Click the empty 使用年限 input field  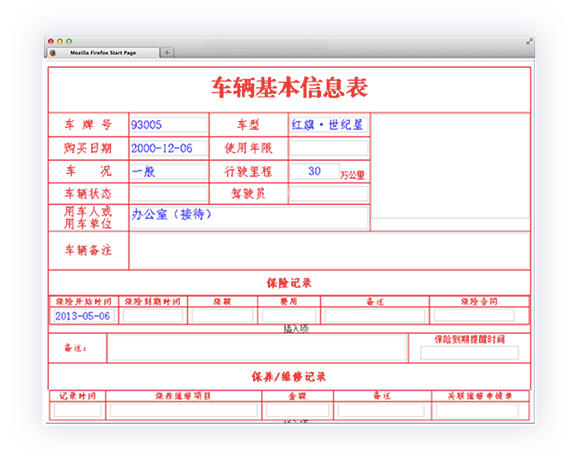[328, 148]
